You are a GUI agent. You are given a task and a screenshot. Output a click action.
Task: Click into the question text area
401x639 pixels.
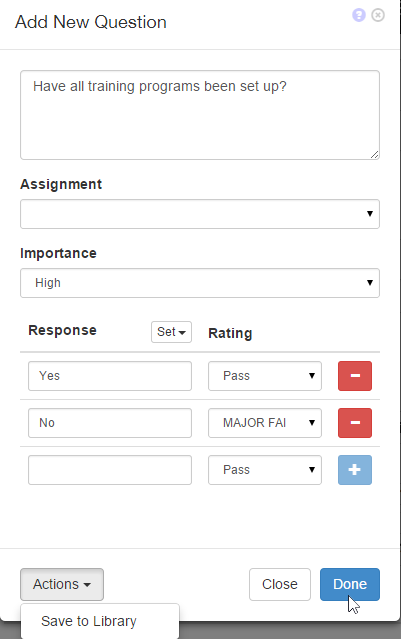(x=200, y=115)
